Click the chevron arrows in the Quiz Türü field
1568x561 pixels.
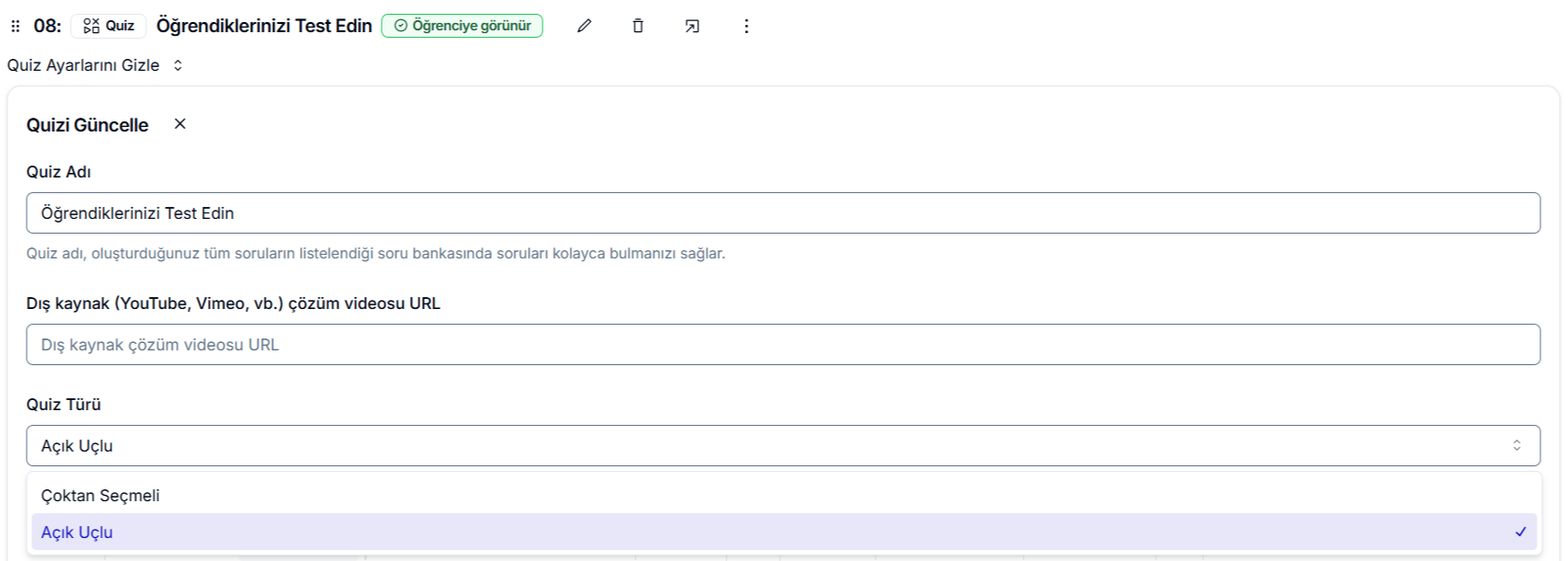coord(1516,445)
